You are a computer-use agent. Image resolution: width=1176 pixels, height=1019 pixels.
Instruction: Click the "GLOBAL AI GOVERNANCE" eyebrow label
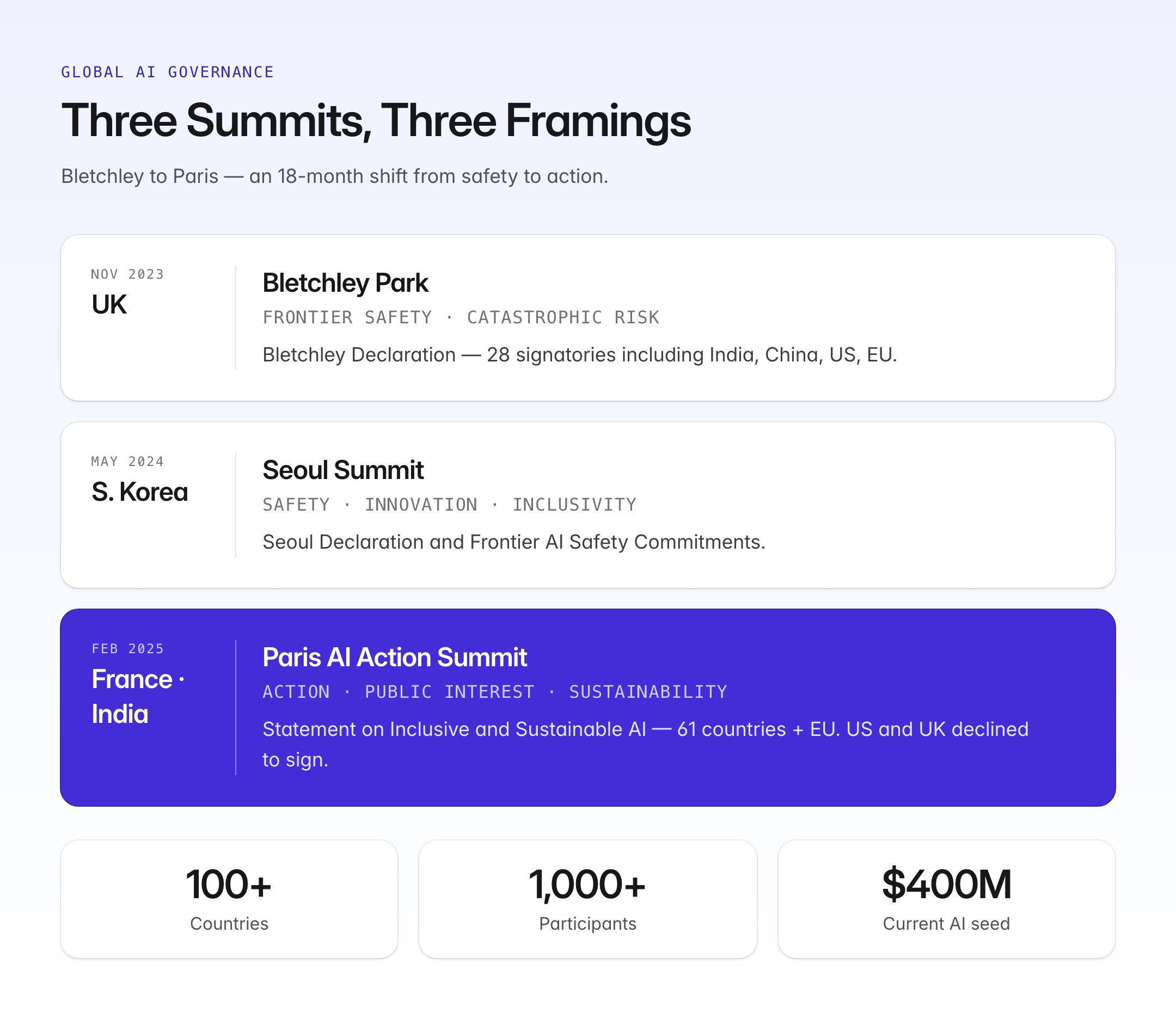tap(167, 72)
